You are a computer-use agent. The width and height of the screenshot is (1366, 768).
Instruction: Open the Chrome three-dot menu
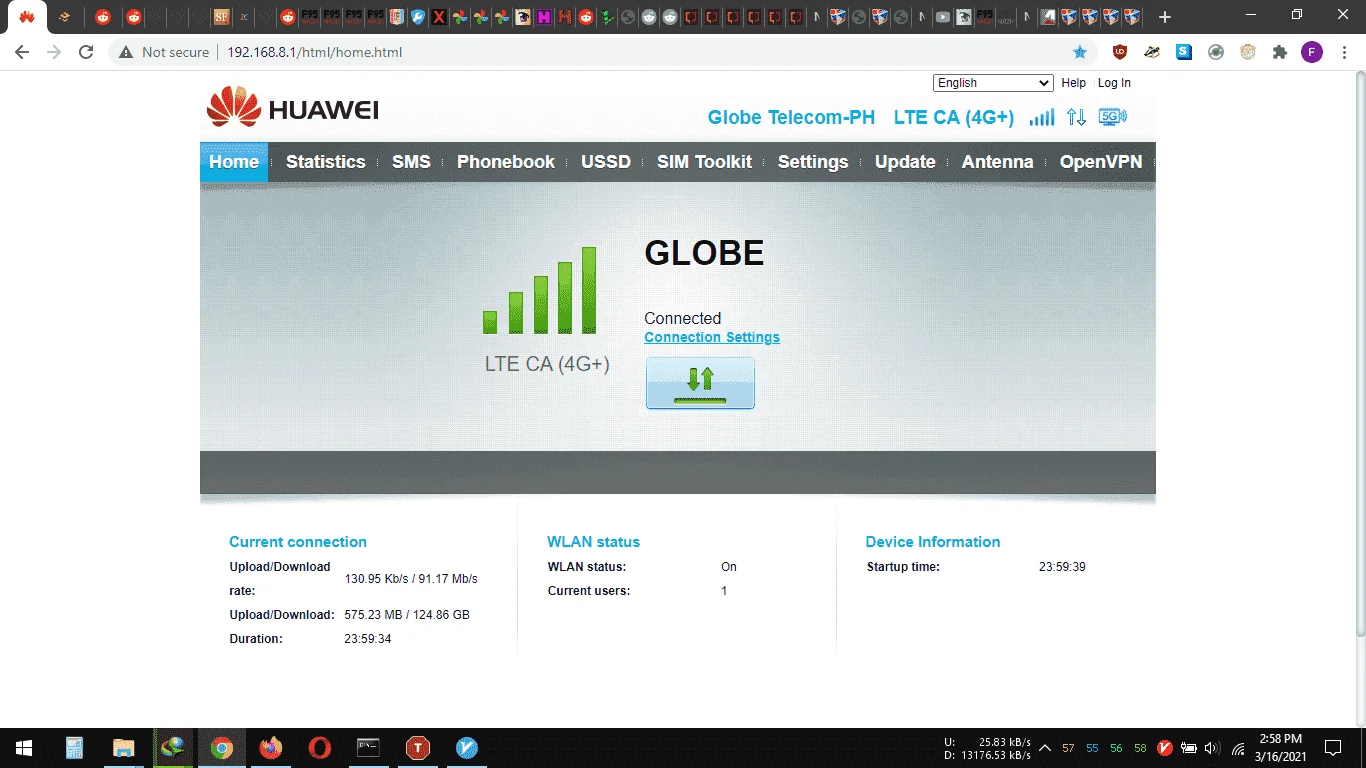1344,52
